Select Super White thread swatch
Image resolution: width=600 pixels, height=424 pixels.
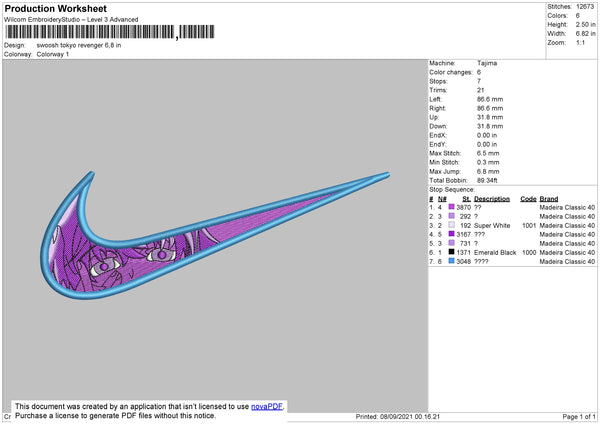pyautogui.click(x=452, y=225)
